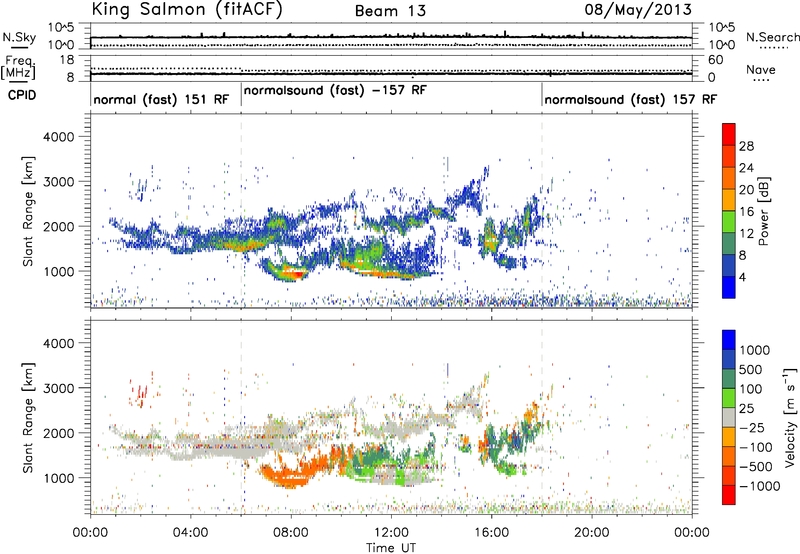Select the "04:00" time tick label
The width and height of the screenshot is (800, 554).
click(190, 533)
